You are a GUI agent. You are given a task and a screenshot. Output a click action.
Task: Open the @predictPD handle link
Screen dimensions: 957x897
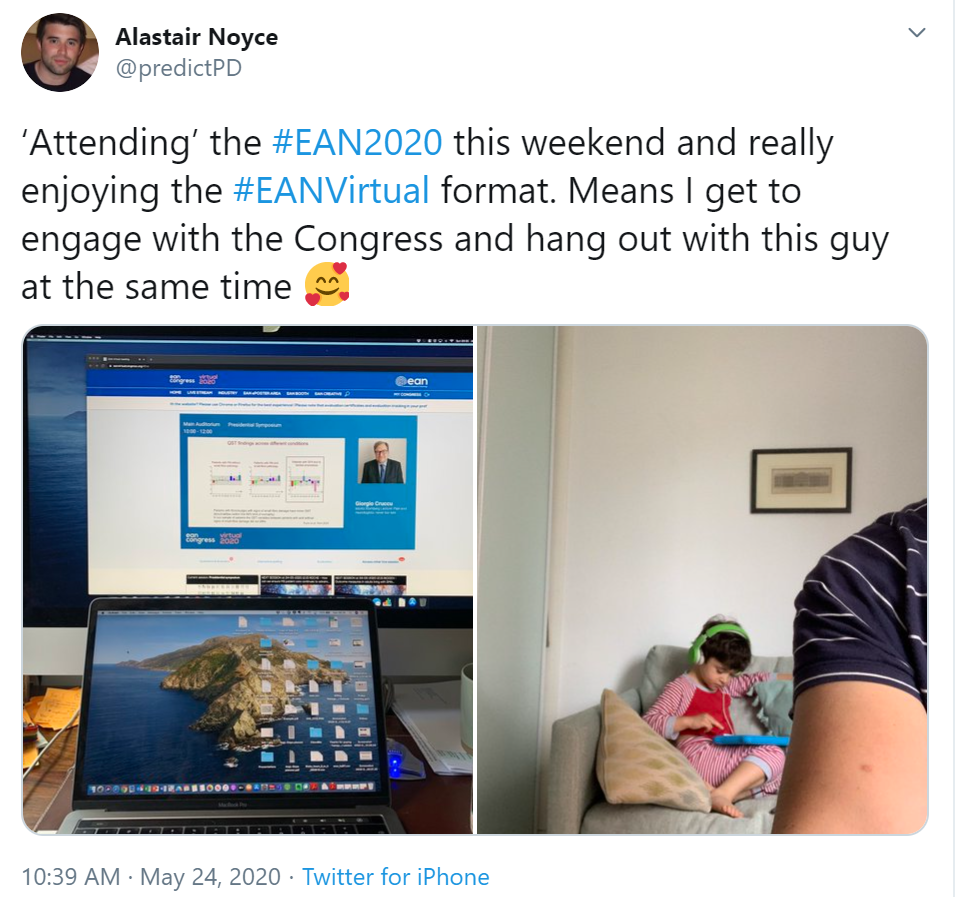coord(178,68)
